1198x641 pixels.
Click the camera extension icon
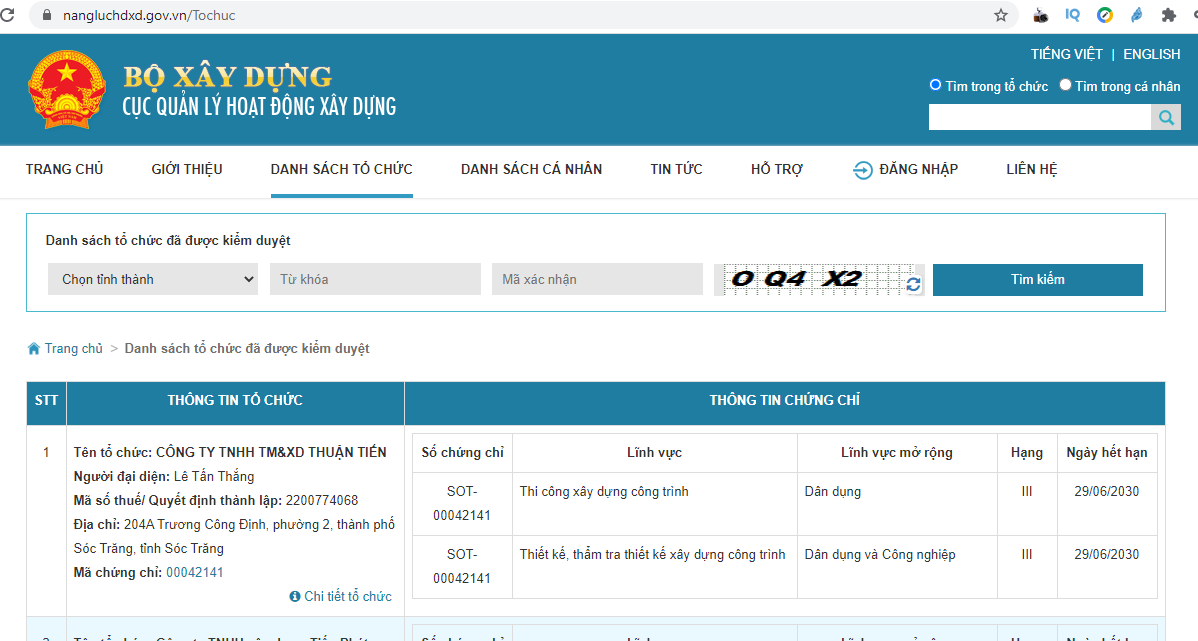tap(1041, 15)
